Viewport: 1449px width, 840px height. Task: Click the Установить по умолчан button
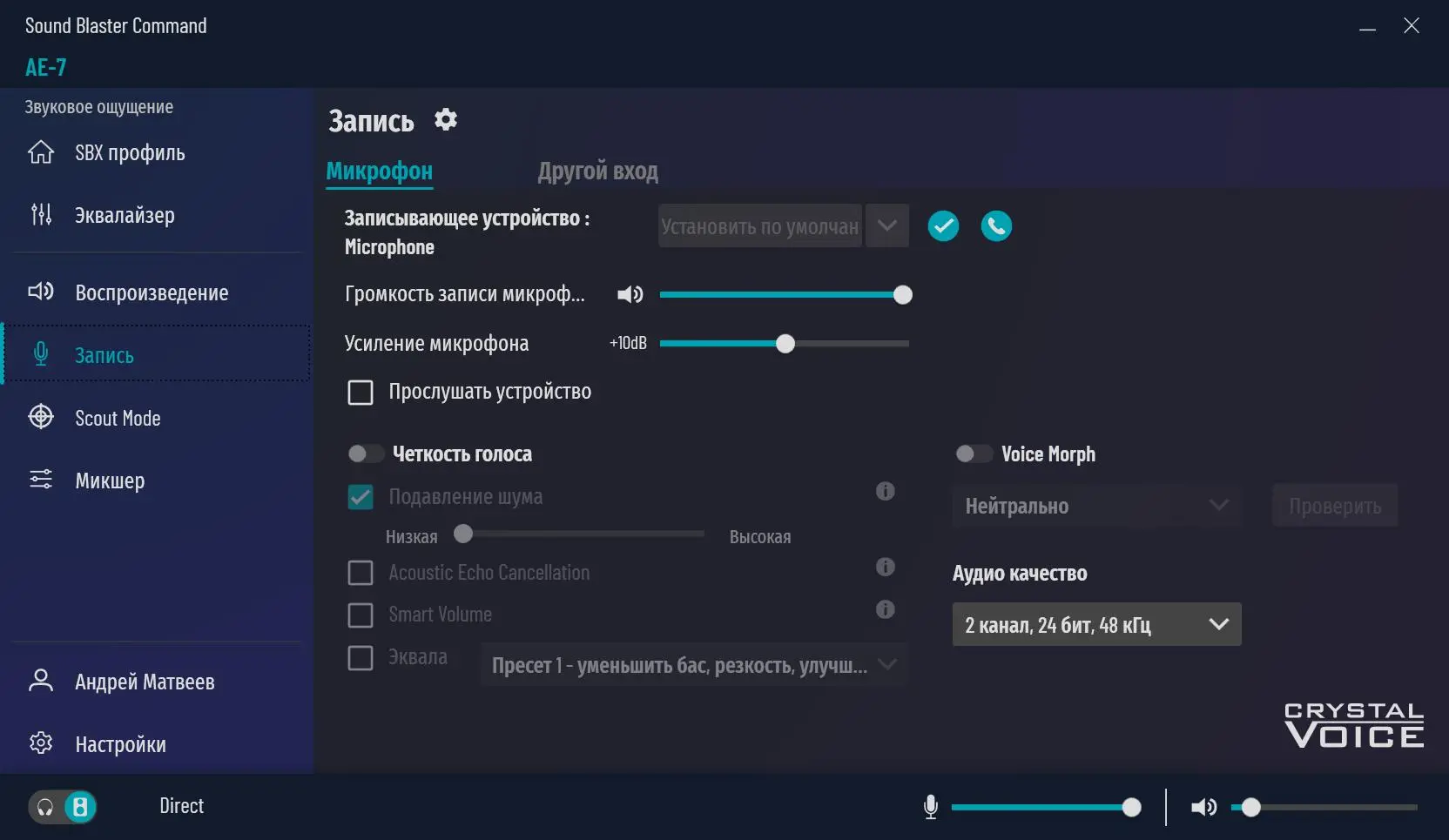point(760,226)
